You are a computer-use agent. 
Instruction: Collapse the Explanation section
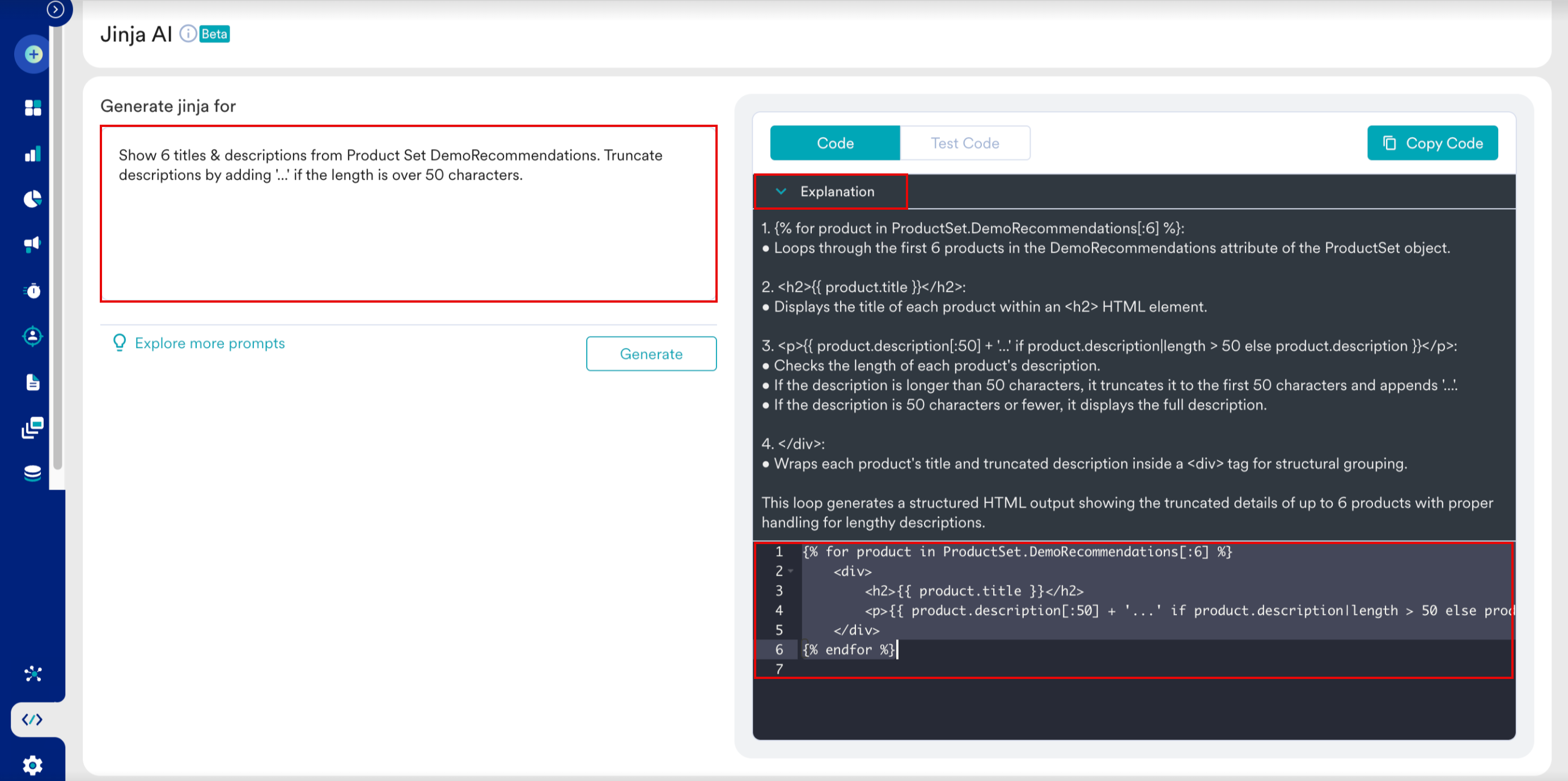[781, 192]
